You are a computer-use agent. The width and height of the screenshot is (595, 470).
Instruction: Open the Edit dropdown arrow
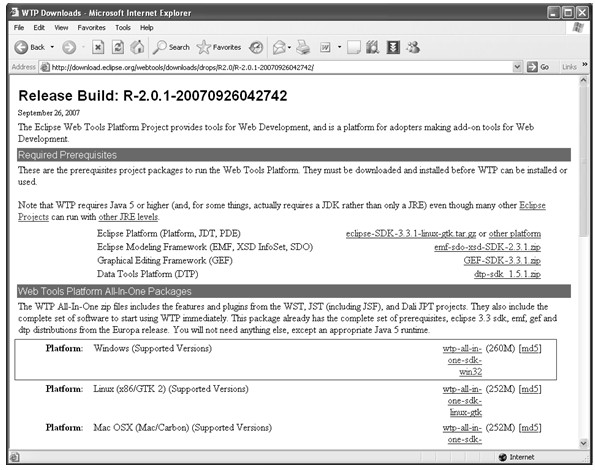340,47
